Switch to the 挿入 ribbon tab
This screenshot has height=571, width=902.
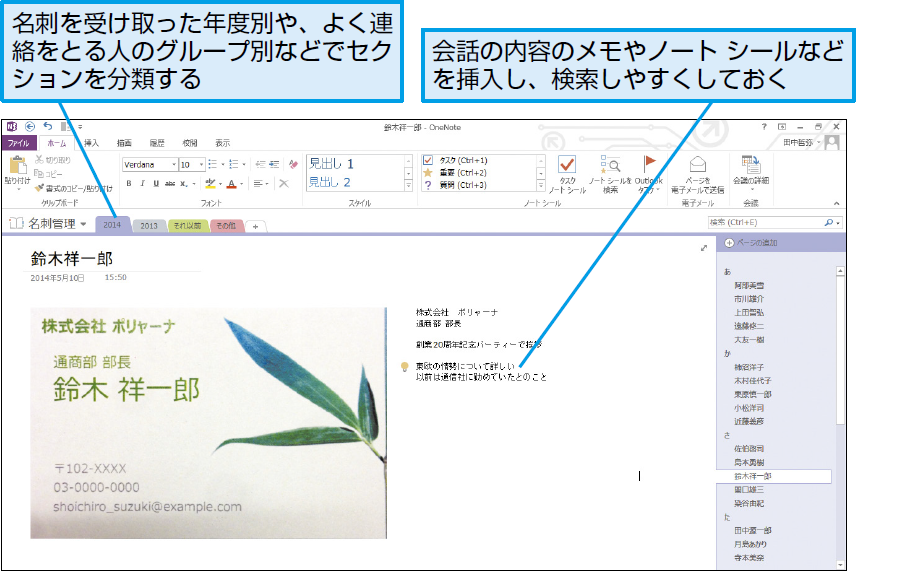click(91, 143)
